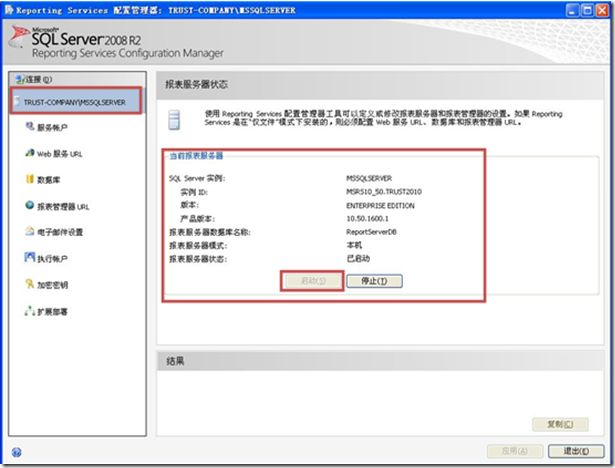This screenshot has height=468, width=615.
Task: Select the product version 10.50.1600.1
Action: (368, 219)
